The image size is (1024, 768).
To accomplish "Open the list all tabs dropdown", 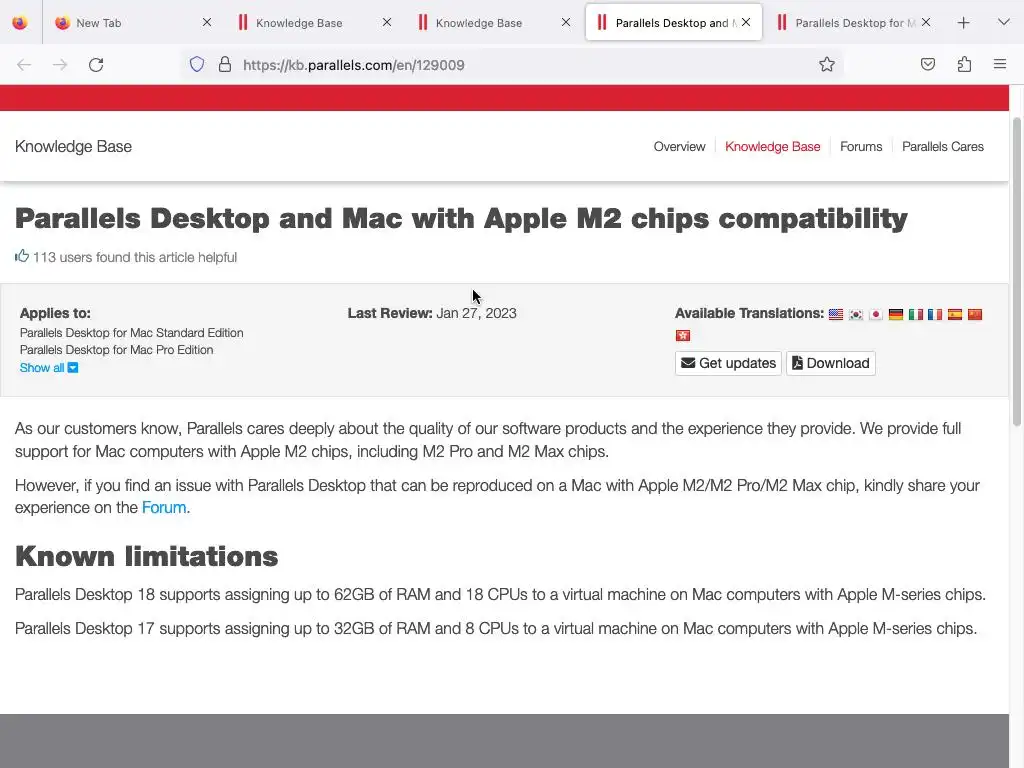I will (x=1004, y=23).
